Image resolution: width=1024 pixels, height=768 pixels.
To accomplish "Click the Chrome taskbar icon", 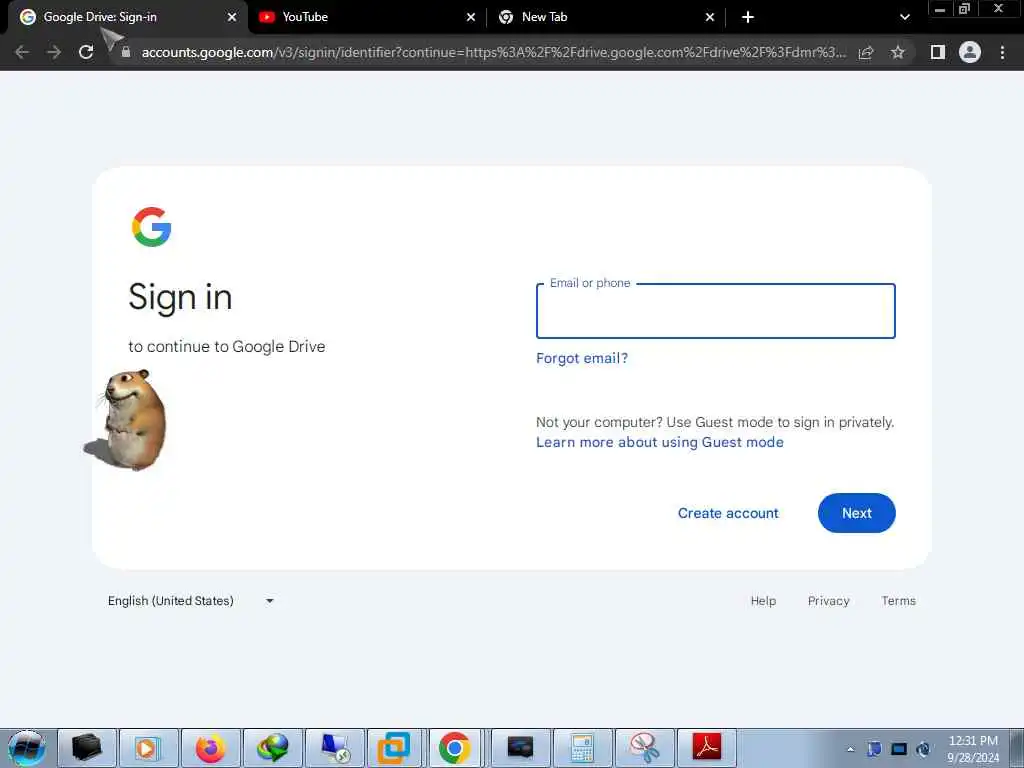I will point(455,748).
